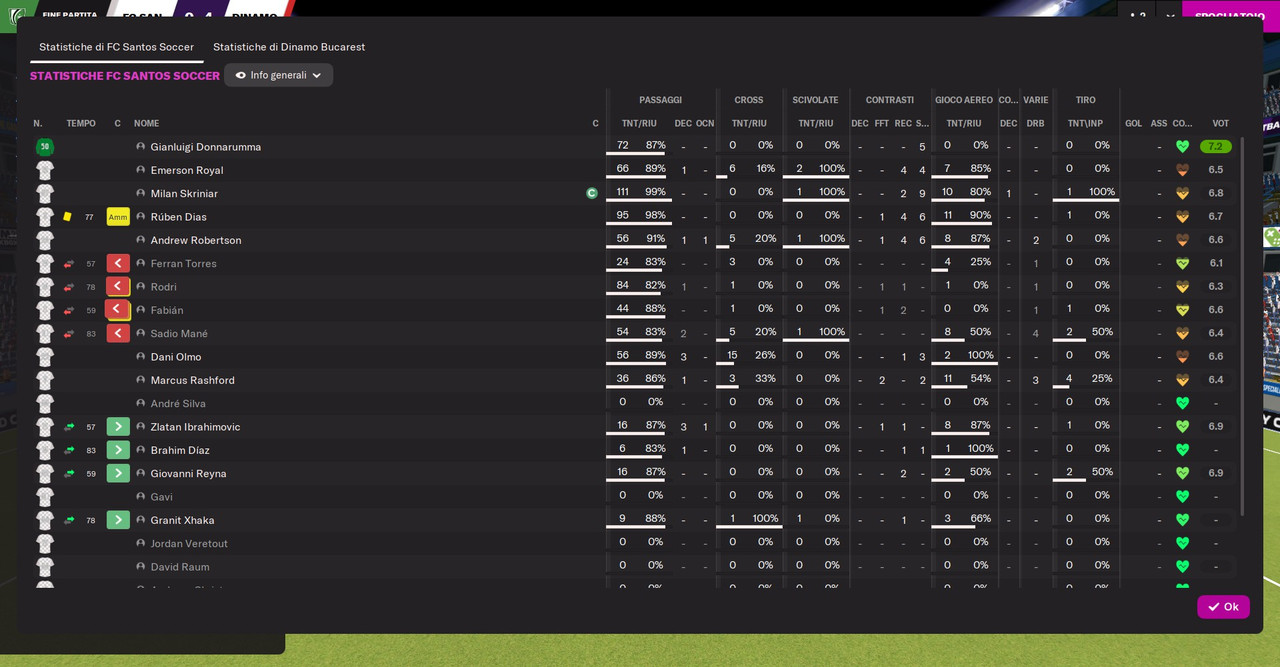Click the condition heart icon in Donnarumma's row
1280x667 pixels.
click(x=1183, y=147)
